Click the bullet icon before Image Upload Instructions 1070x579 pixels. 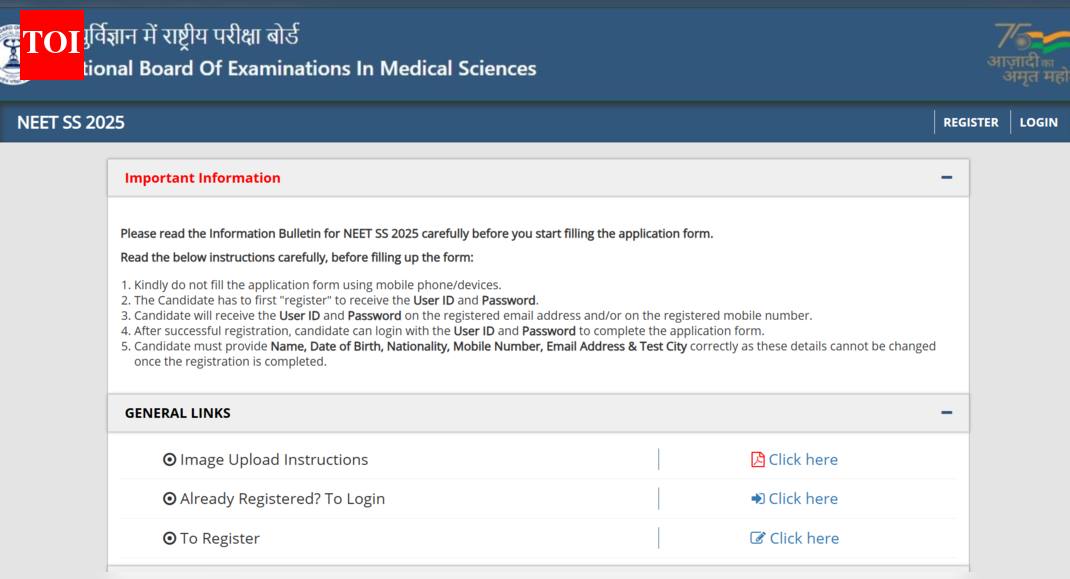click(169, 460)
